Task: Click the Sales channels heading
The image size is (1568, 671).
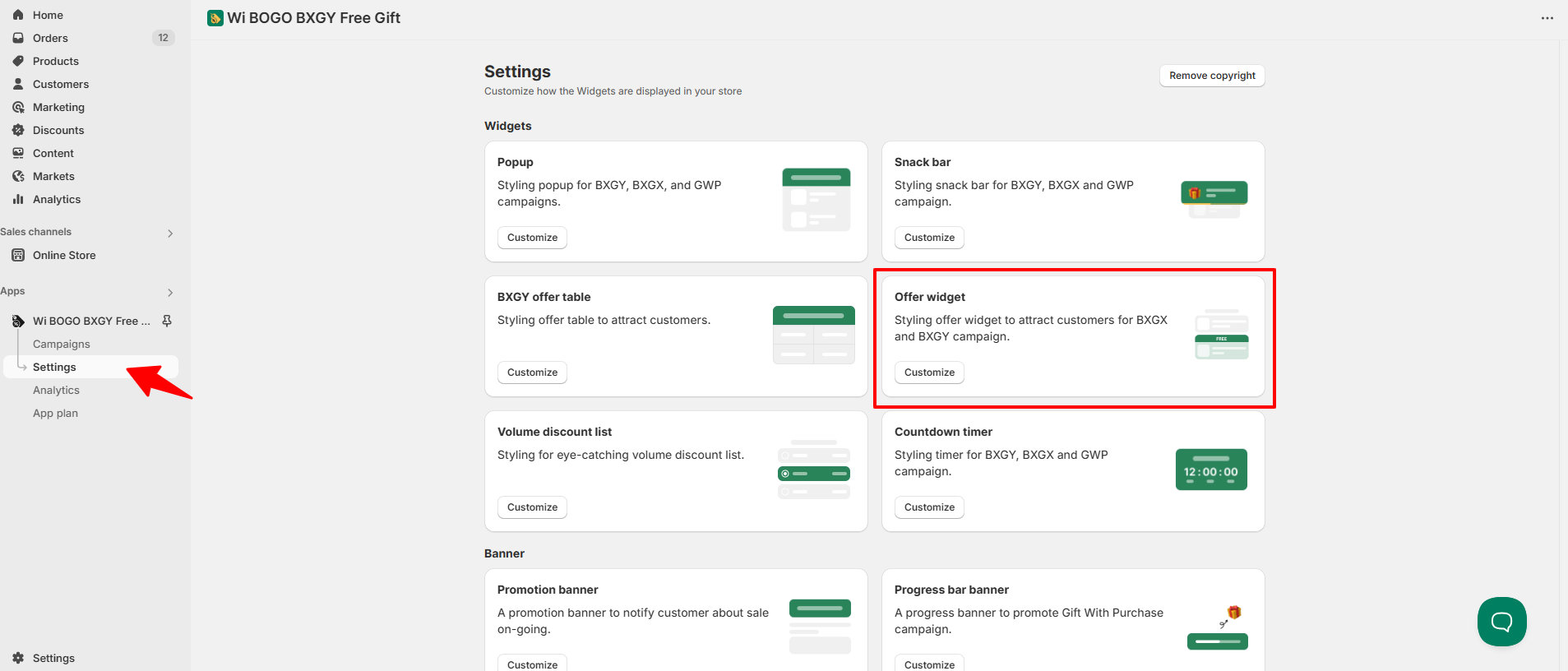Action: point(36,232)
